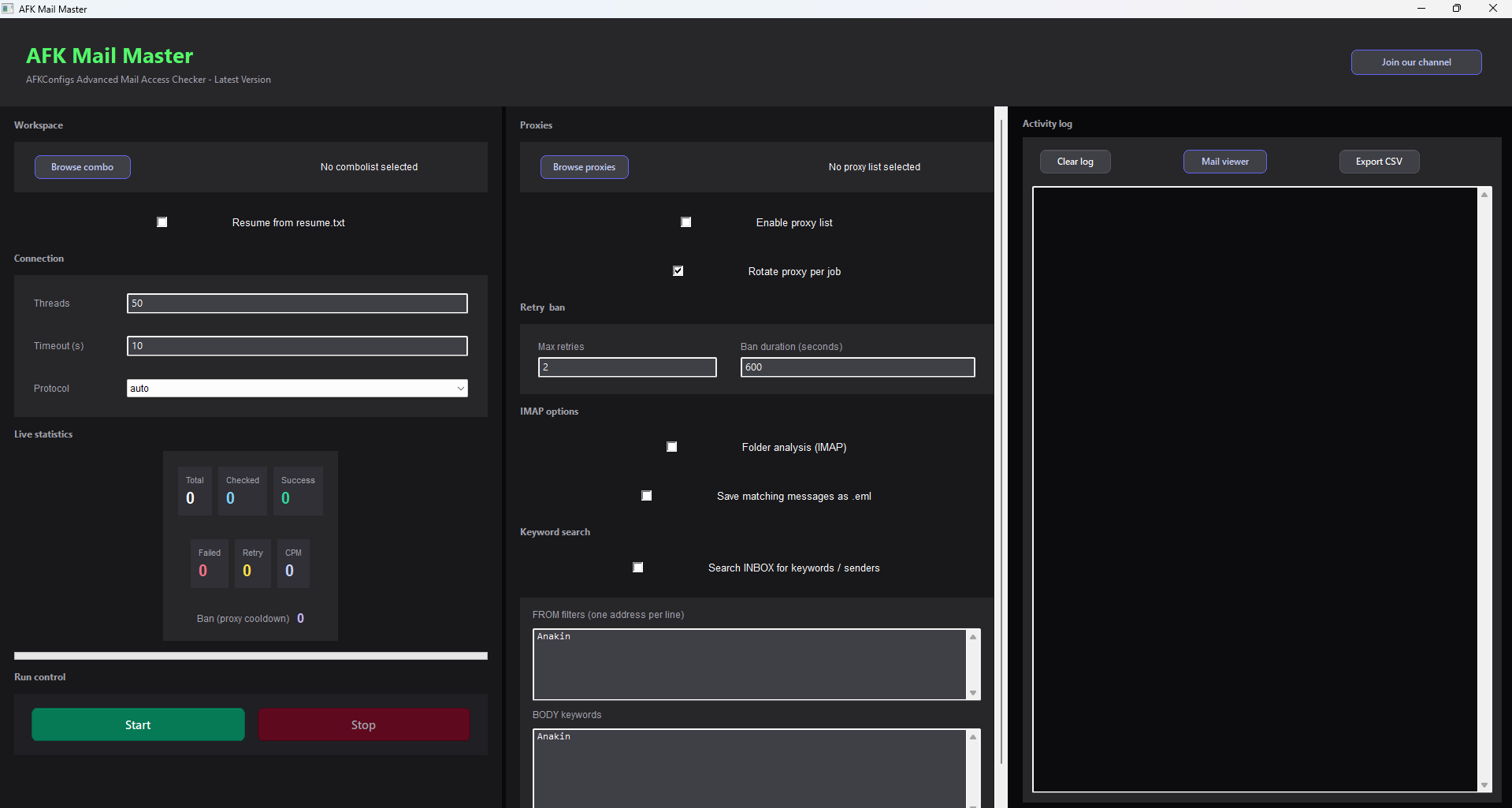Click the AFK Mail Master title bar icon

[x=8, y=9]
